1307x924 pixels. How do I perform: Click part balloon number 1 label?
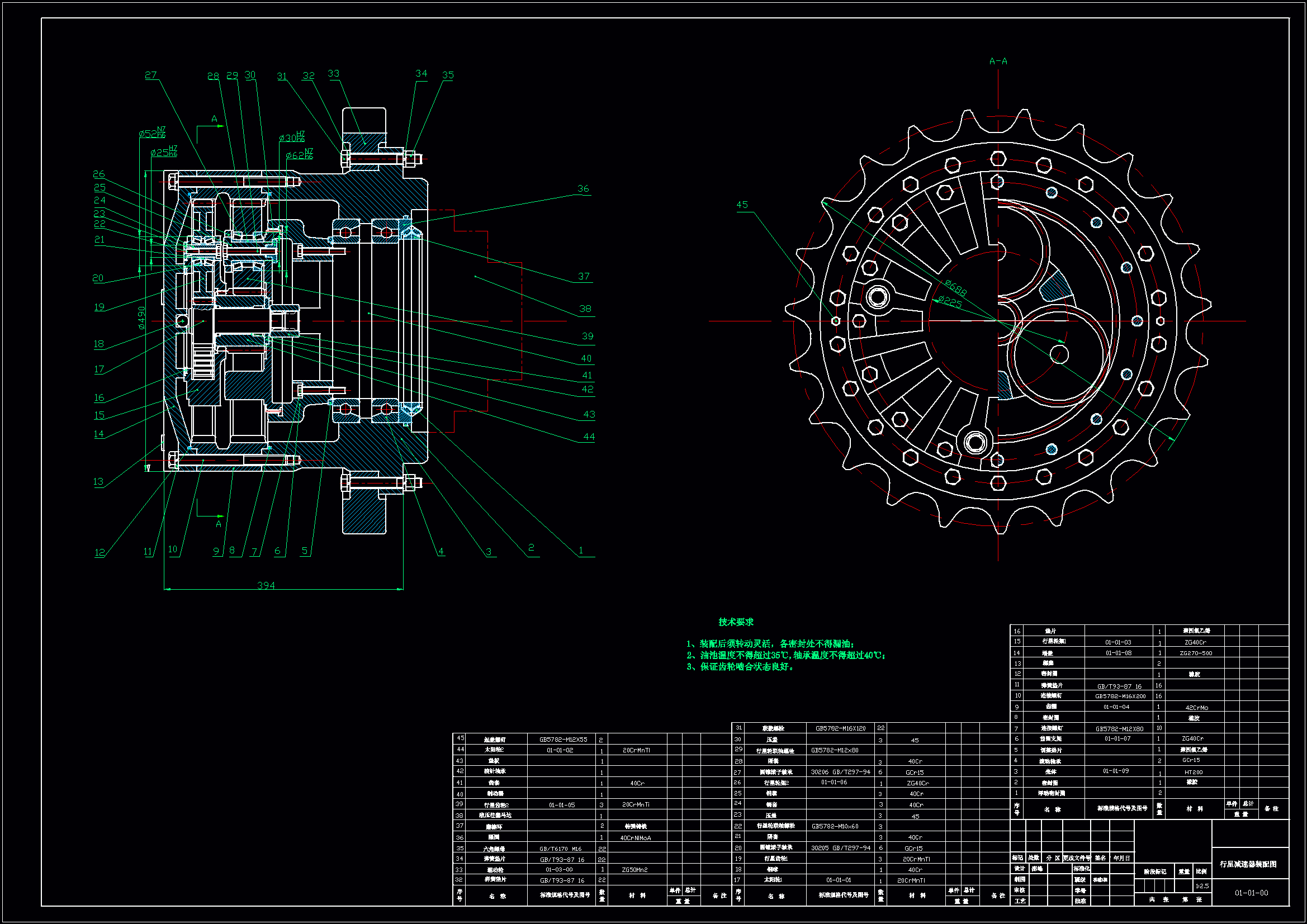click(x=581, y=550)
